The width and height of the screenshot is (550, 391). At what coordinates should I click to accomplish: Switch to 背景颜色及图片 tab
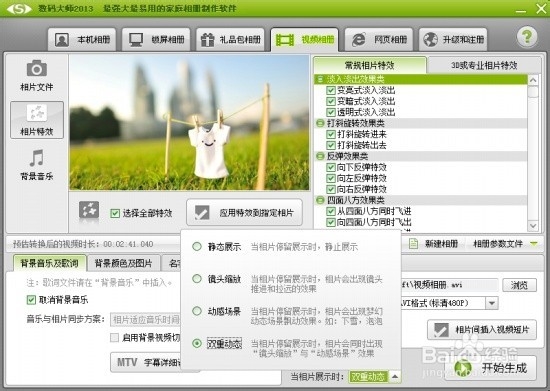(123, 263)
